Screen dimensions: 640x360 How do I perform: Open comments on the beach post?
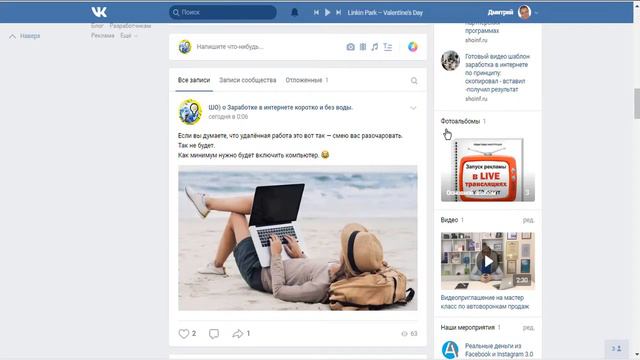[x=214, y=333]
